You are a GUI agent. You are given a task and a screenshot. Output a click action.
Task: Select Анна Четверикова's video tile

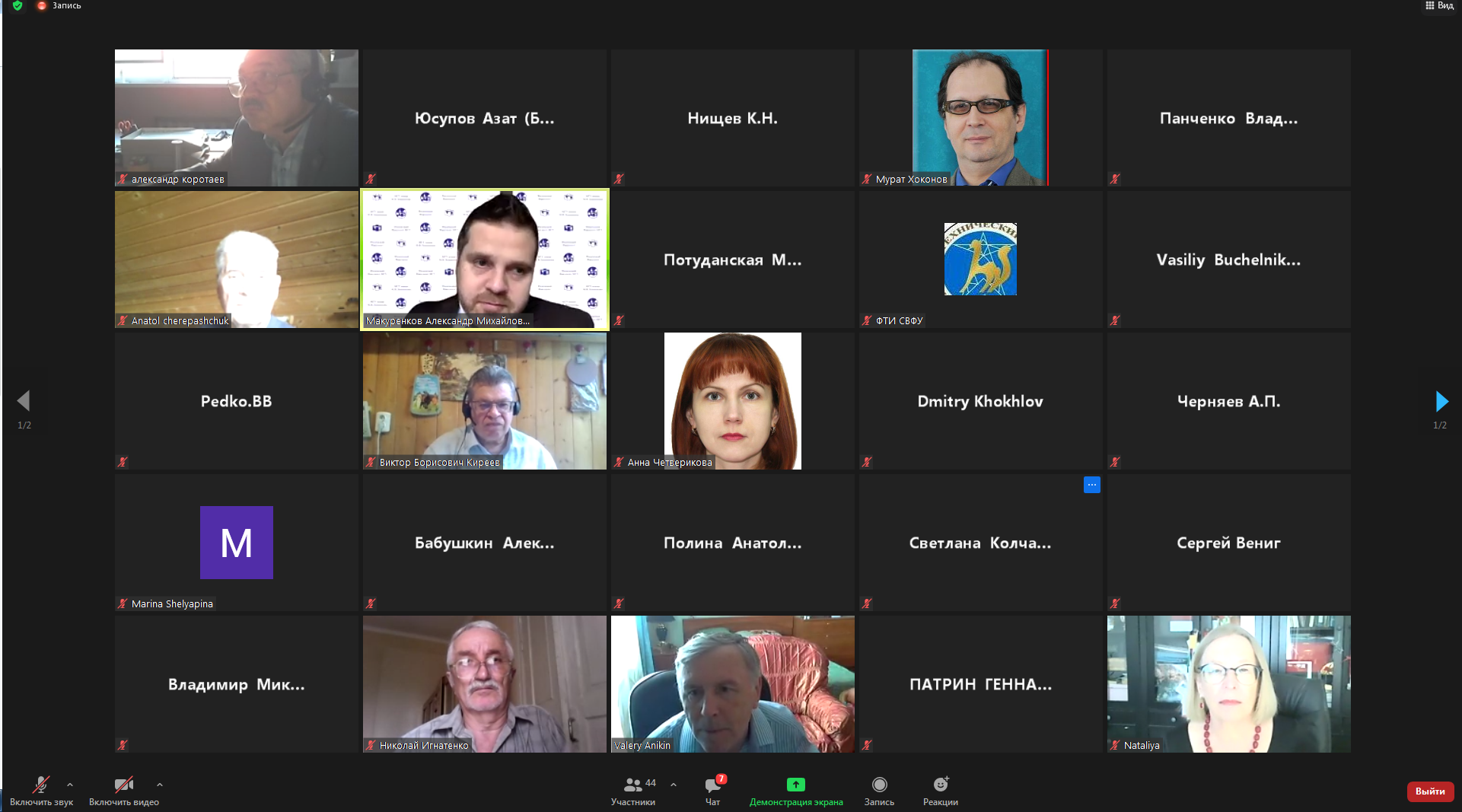click(x=732, y=401)
